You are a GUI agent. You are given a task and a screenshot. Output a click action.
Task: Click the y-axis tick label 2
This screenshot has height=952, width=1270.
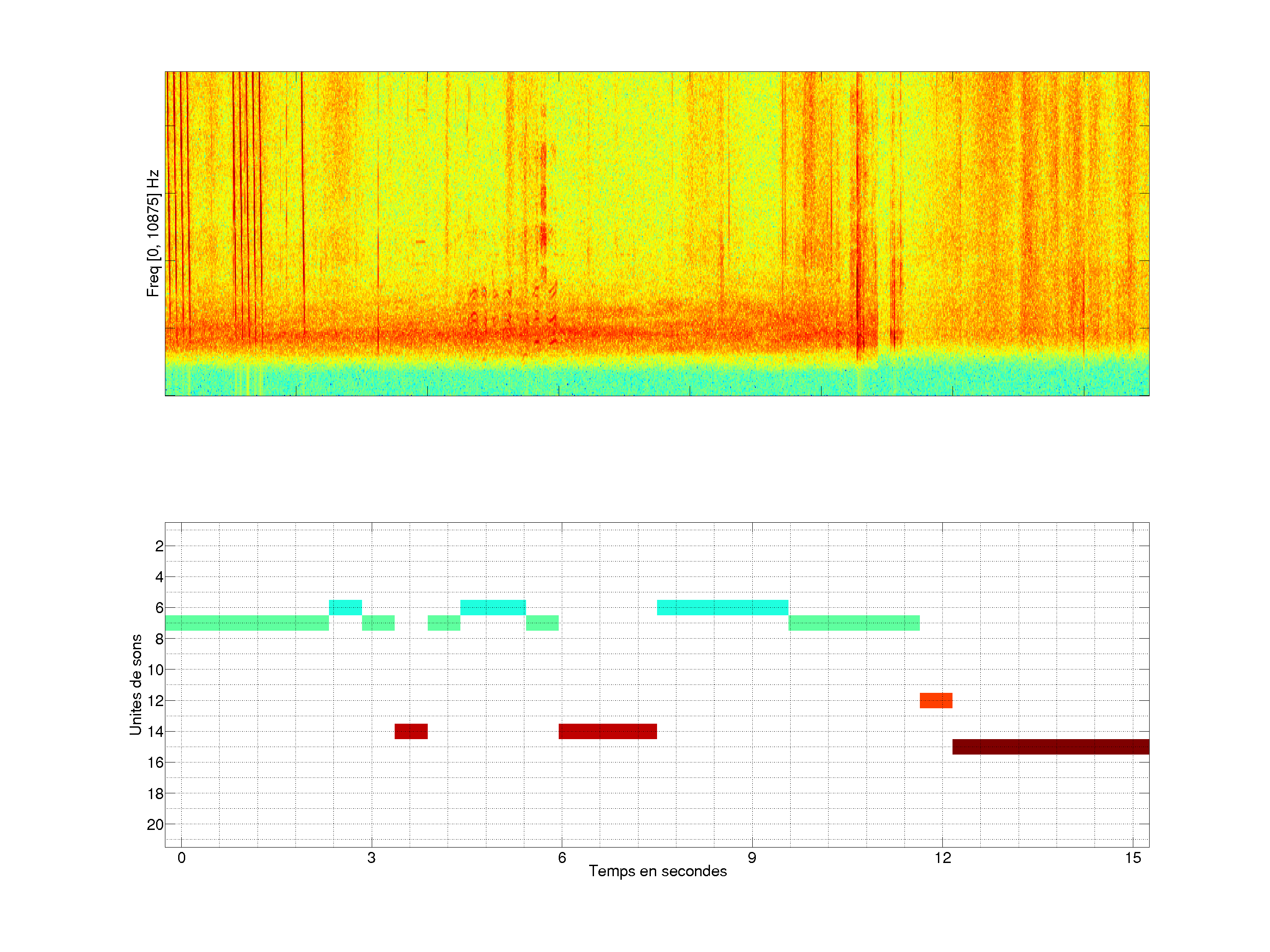coord(159,546)
